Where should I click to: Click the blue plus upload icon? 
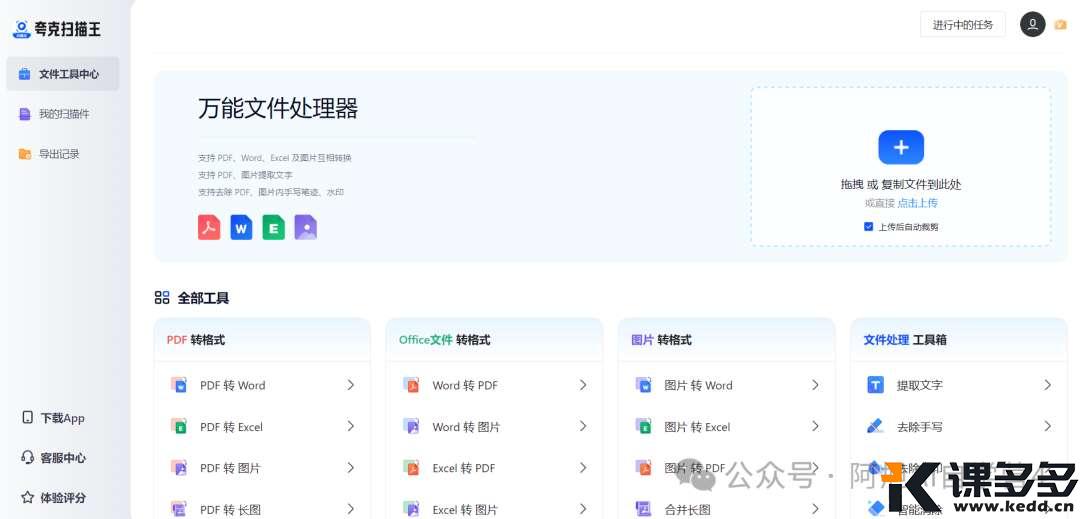tap(900, 147)
